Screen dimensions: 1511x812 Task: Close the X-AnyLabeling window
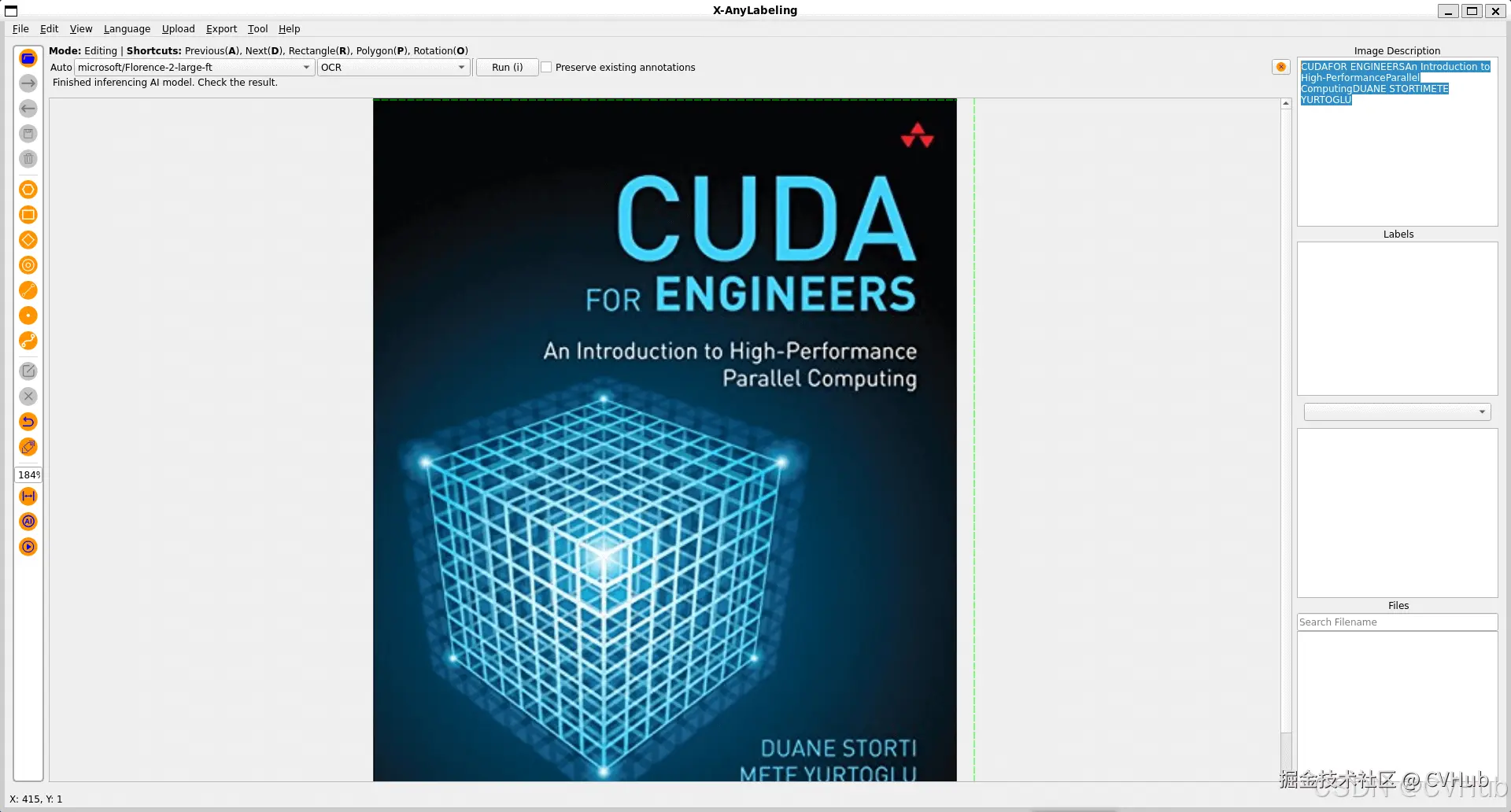[x=1495, y=11]
